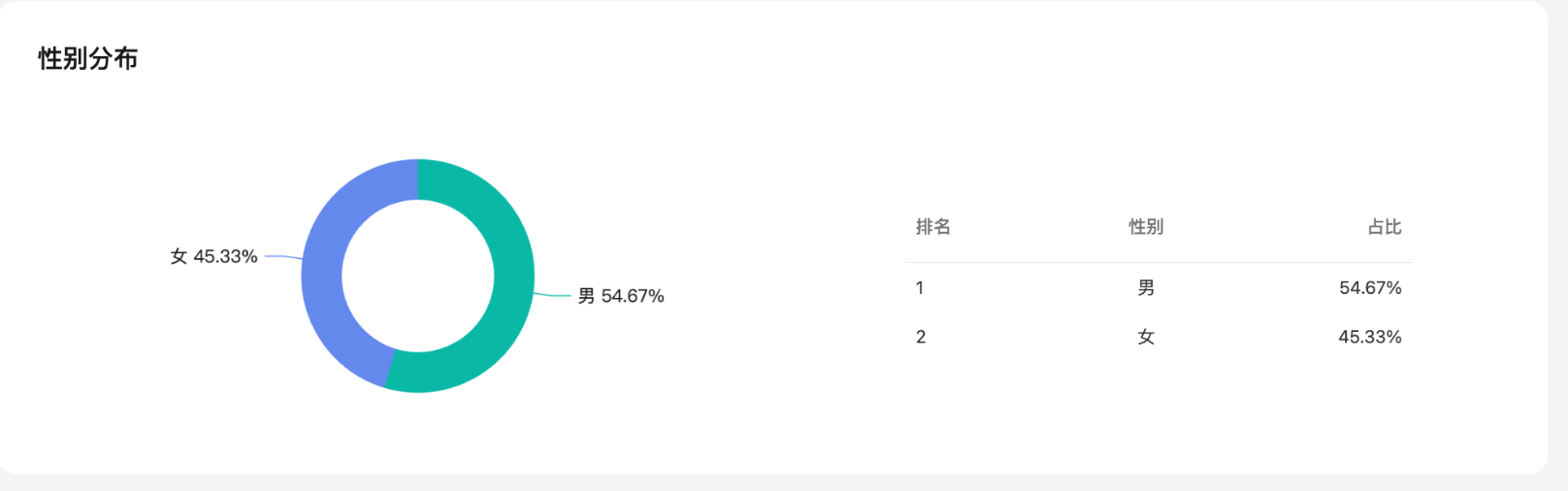Screen dimensions: 1568x491
Task: Click the white center of the donut chart
Action: (417, 276)
